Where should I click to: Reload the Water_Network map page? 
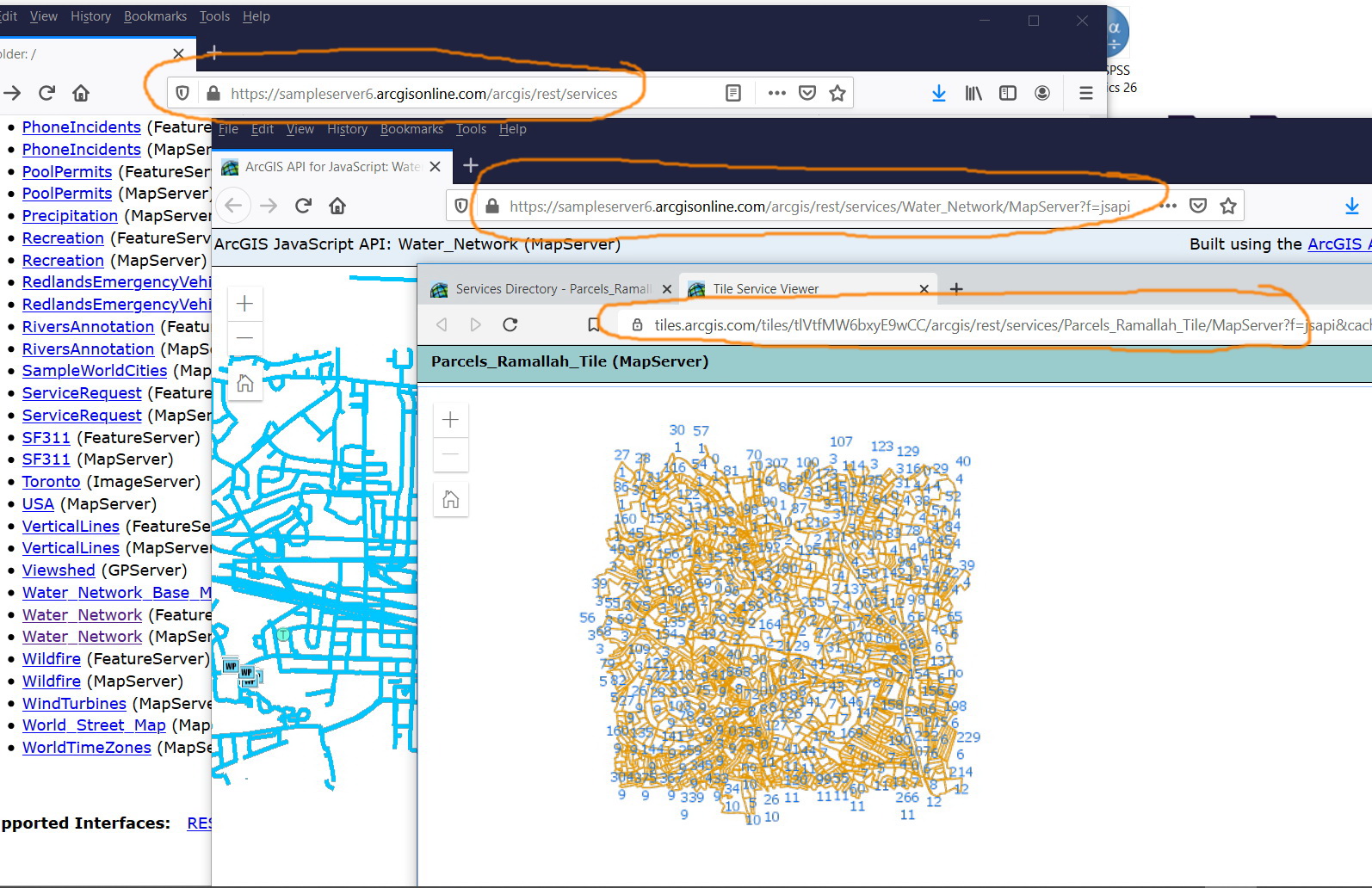(303, 206)
